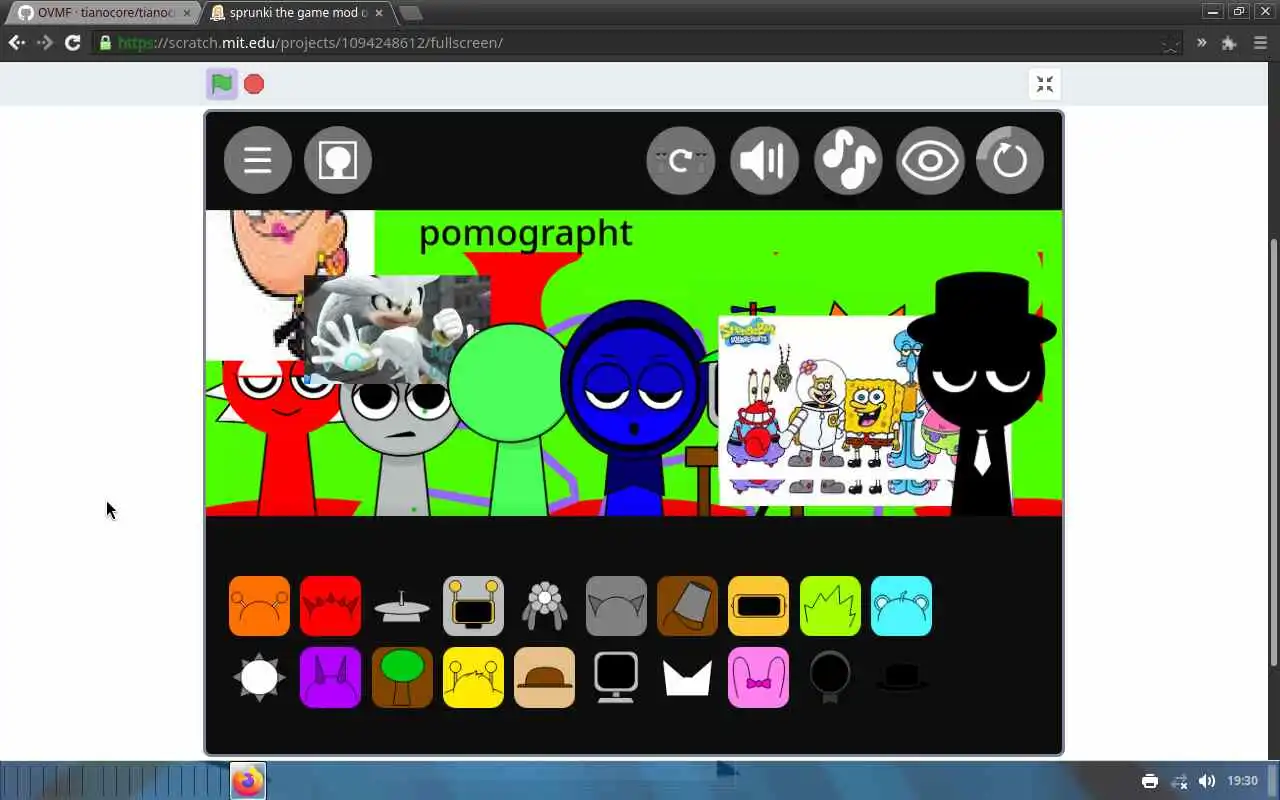Select the black top hat icon

(901, 677)
